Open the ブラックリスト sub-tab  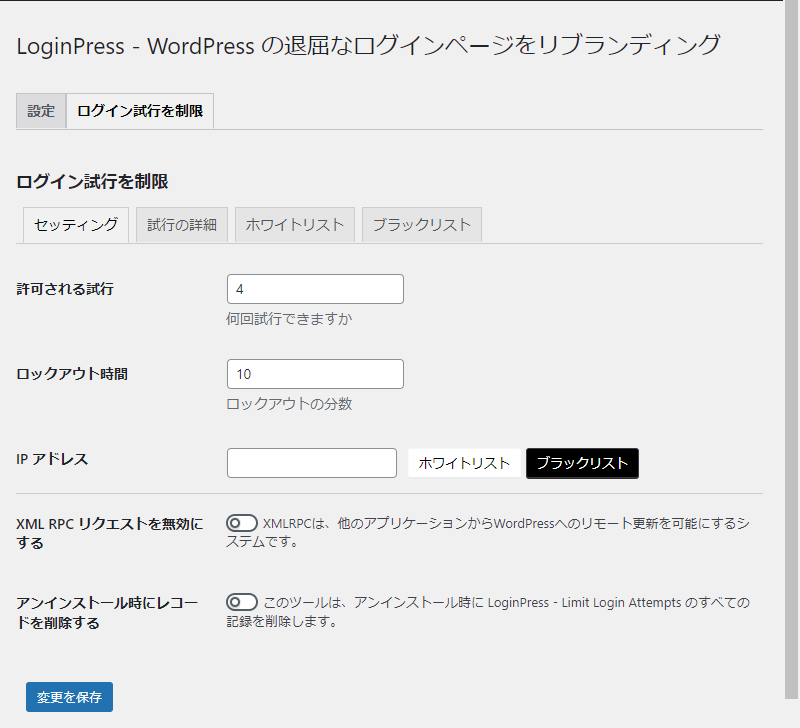422,224
